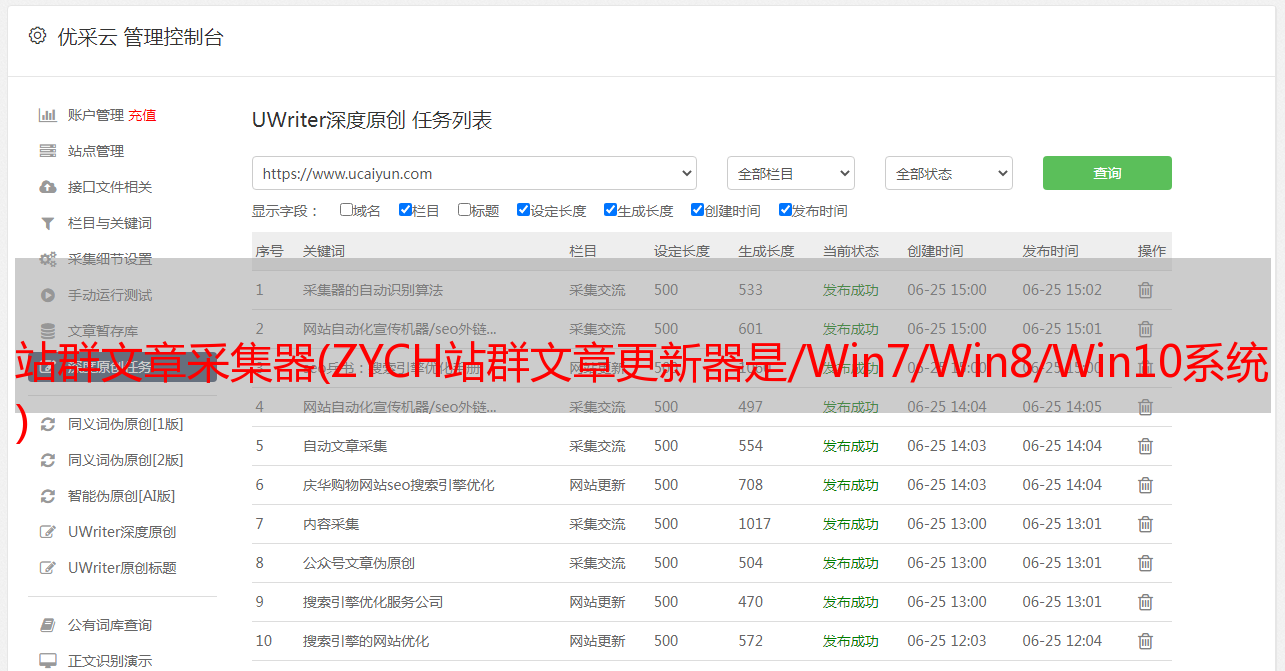1285x671 pixels.
Task: Uncheck the 创建时间 field checkbox
Action: 697,210
